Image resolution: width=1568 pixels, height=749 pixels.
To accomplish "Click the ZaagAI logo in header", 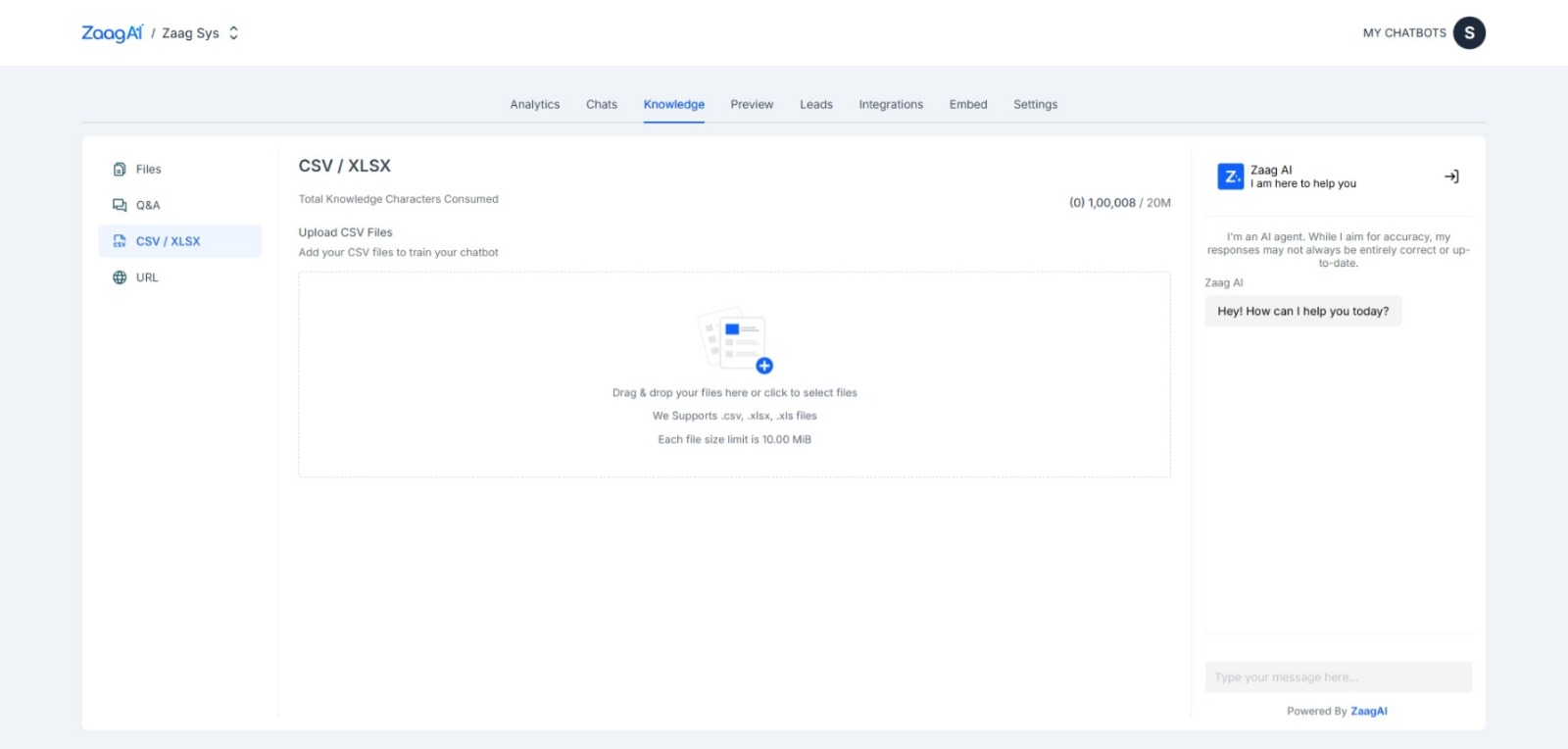I will click(x=112, y=33).
